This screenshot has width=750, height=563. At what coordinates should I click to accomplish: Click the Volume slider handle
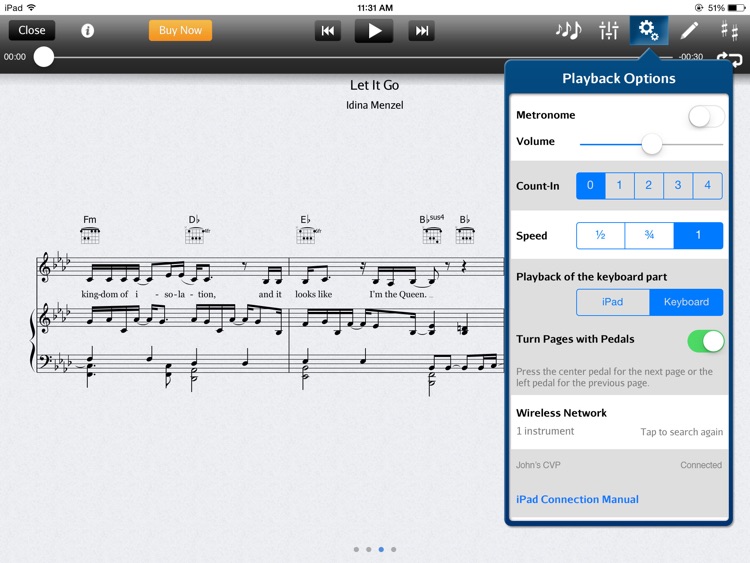point(651,144)
